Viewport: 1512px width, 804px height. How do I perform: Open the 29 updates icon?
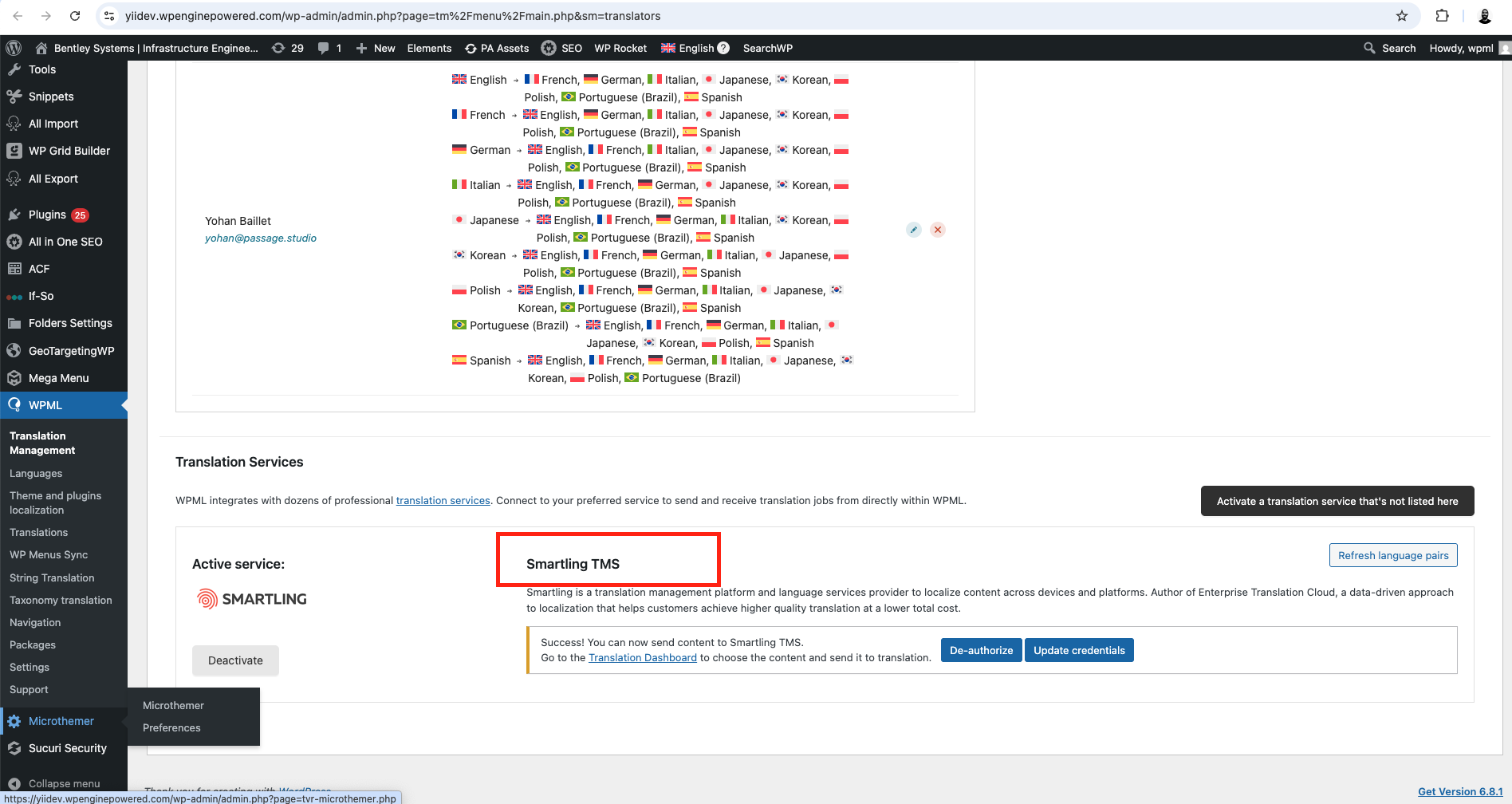(x=288, y=48)
